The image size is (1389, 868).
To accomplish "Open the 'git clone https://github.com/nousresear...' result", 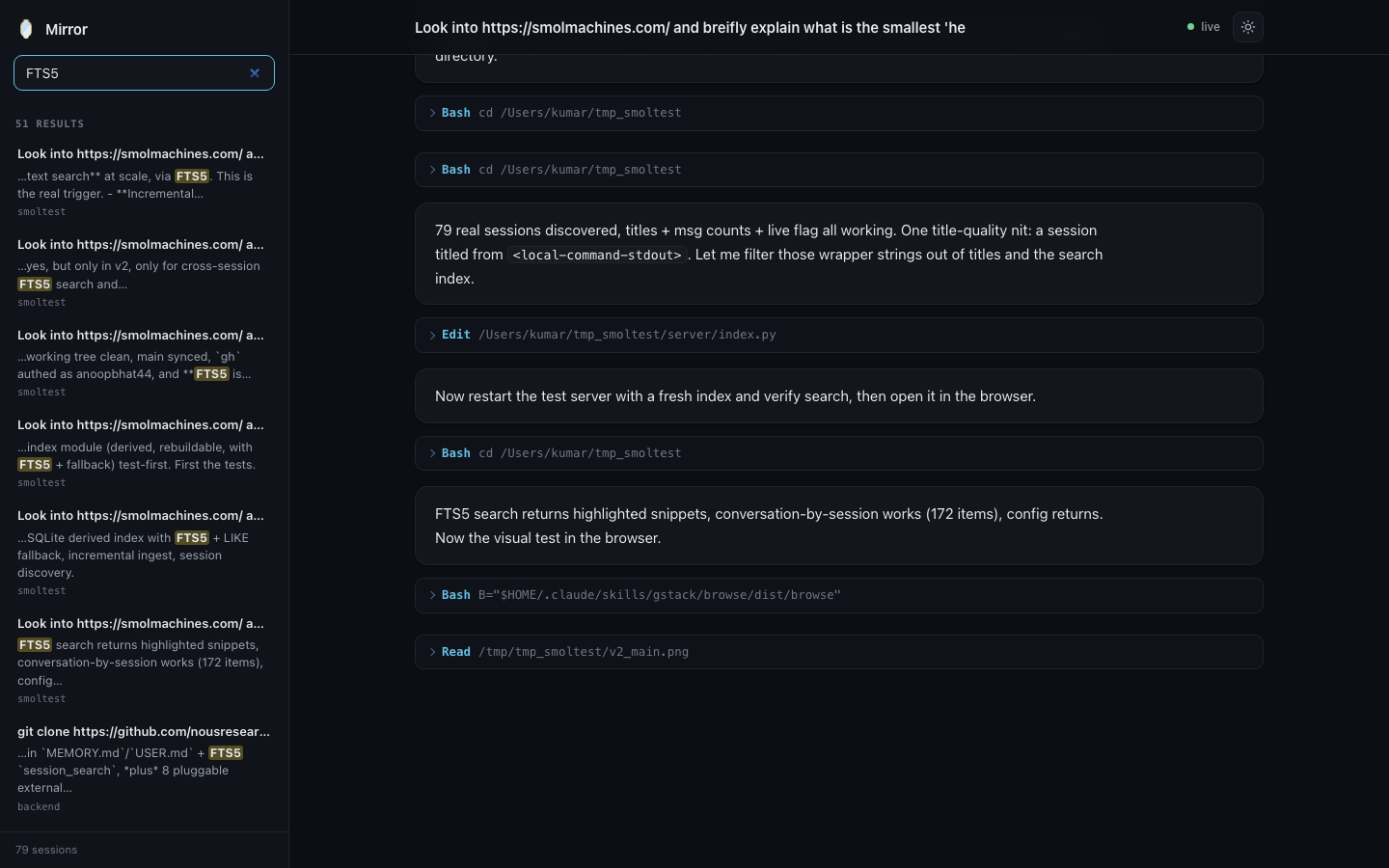I will [144, 769].
